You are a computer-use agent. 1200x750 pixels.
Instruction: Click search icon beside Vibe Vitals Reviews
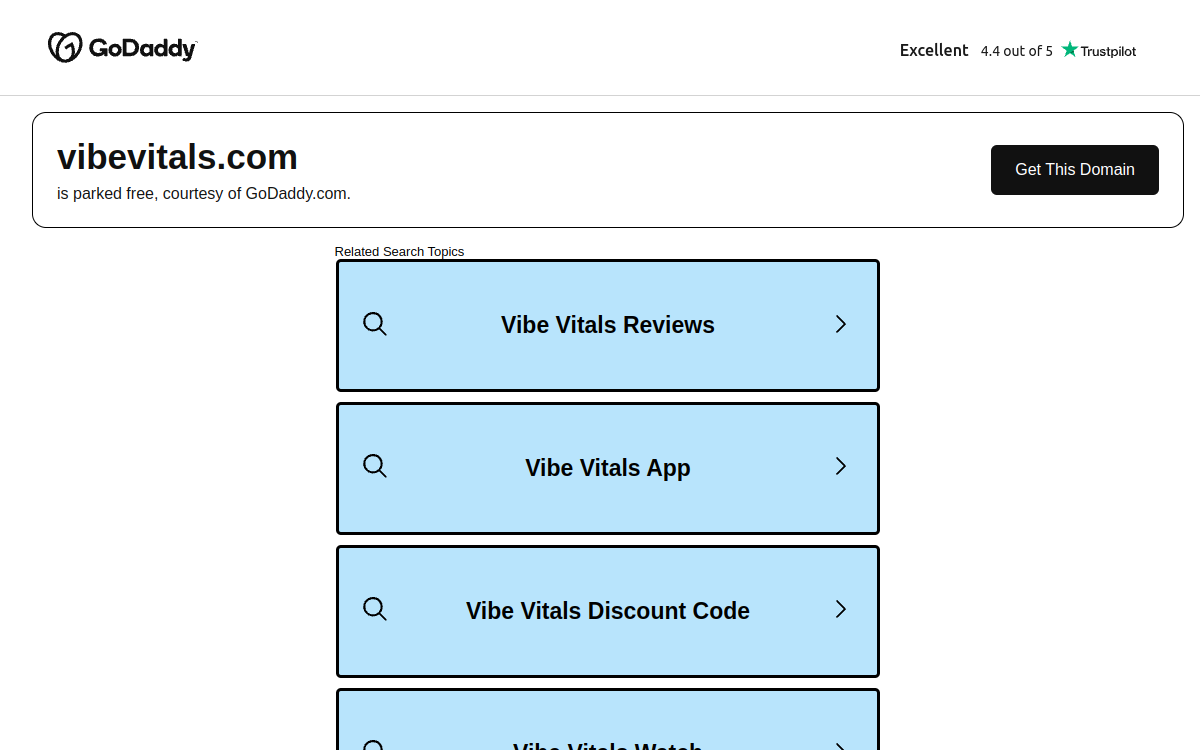pyautogui.click(x=375, y=324)
